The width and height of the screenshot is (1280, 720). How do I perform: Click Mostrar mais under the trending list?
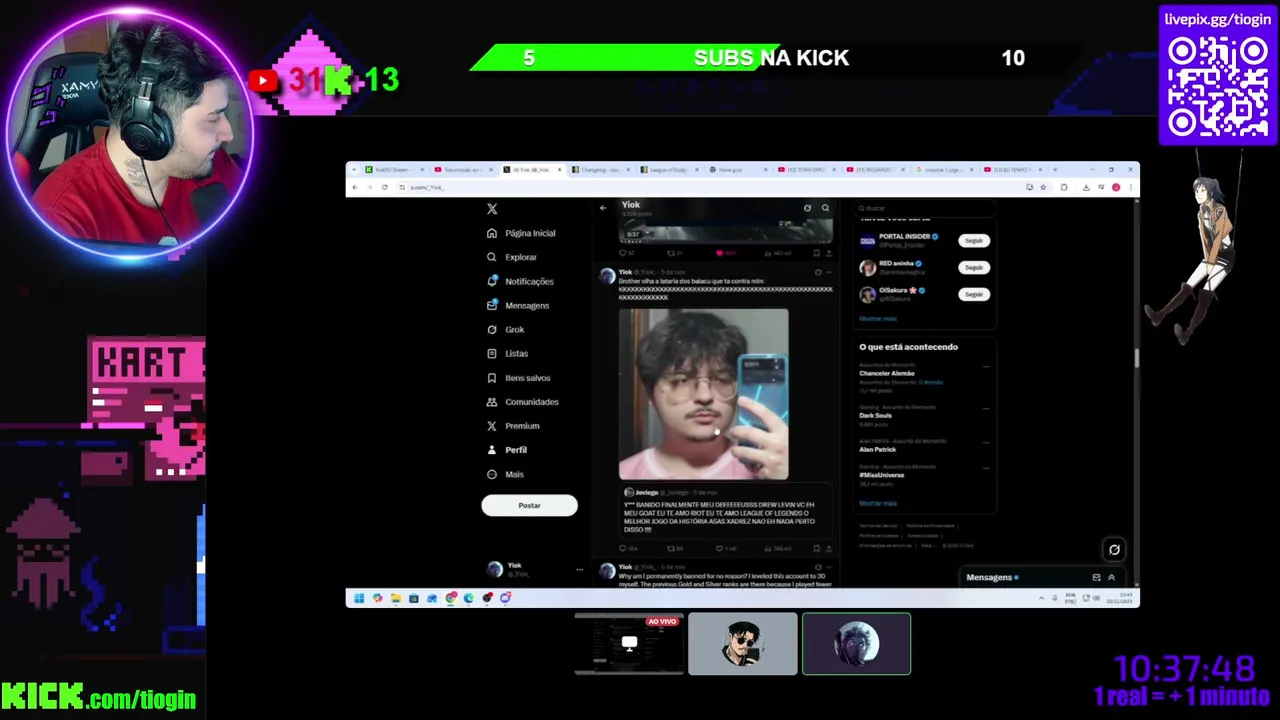[x=878, y=503]
